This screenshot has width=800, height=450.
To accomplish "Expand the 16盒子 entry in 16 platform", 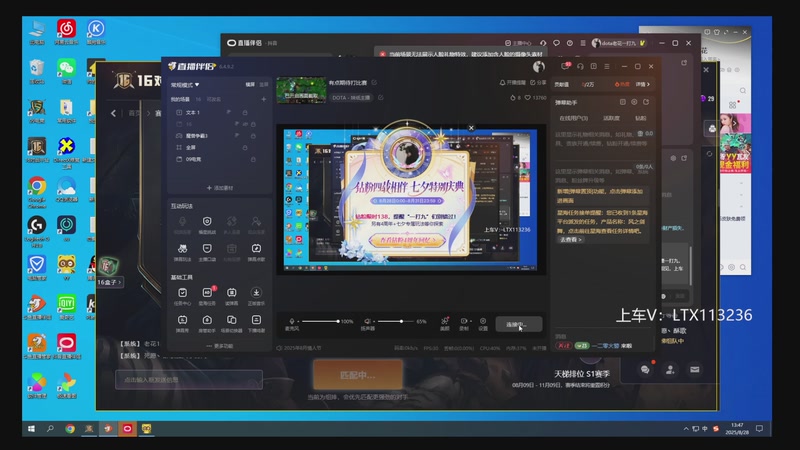I will tap(109, 282).
